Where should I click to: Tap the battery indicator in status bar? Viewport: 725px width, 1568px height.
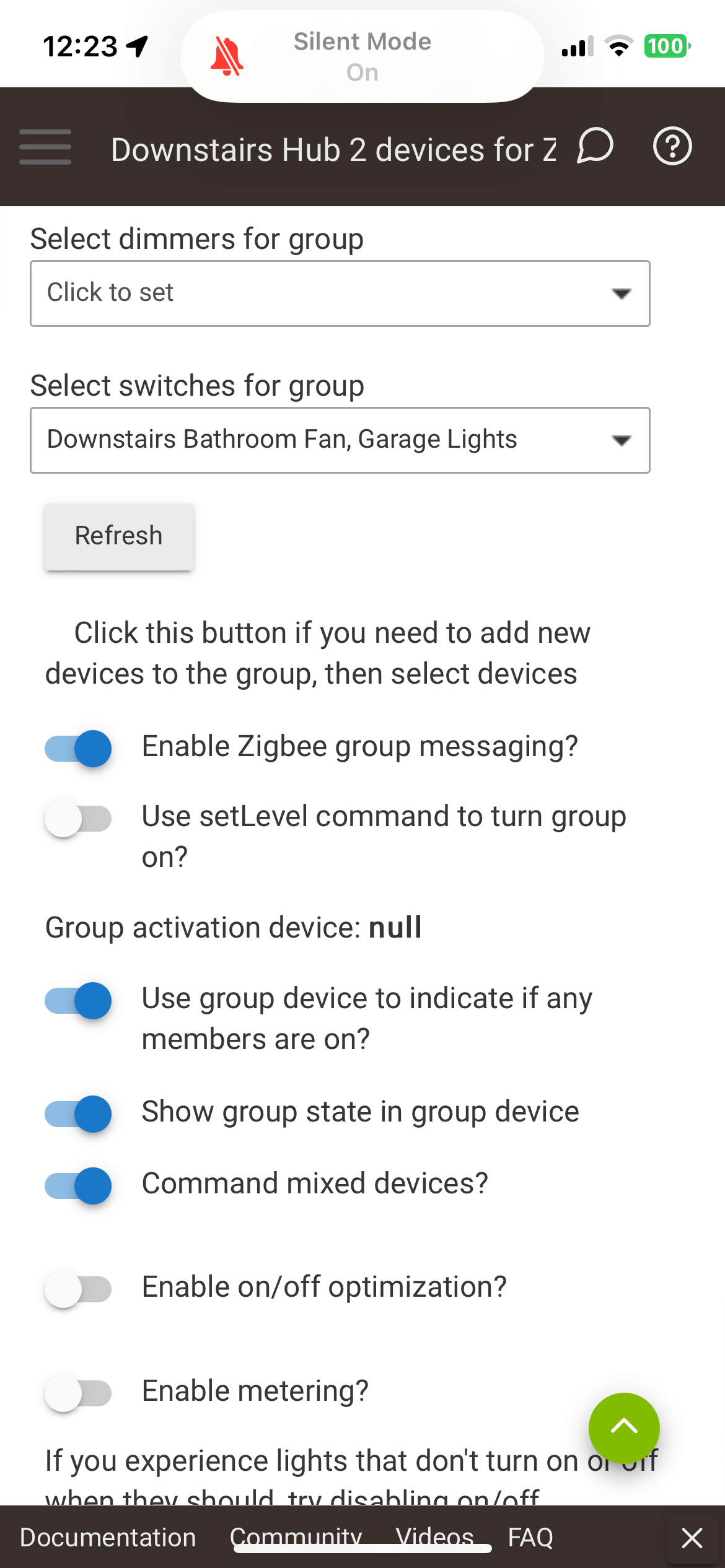[x=667, y=46]
